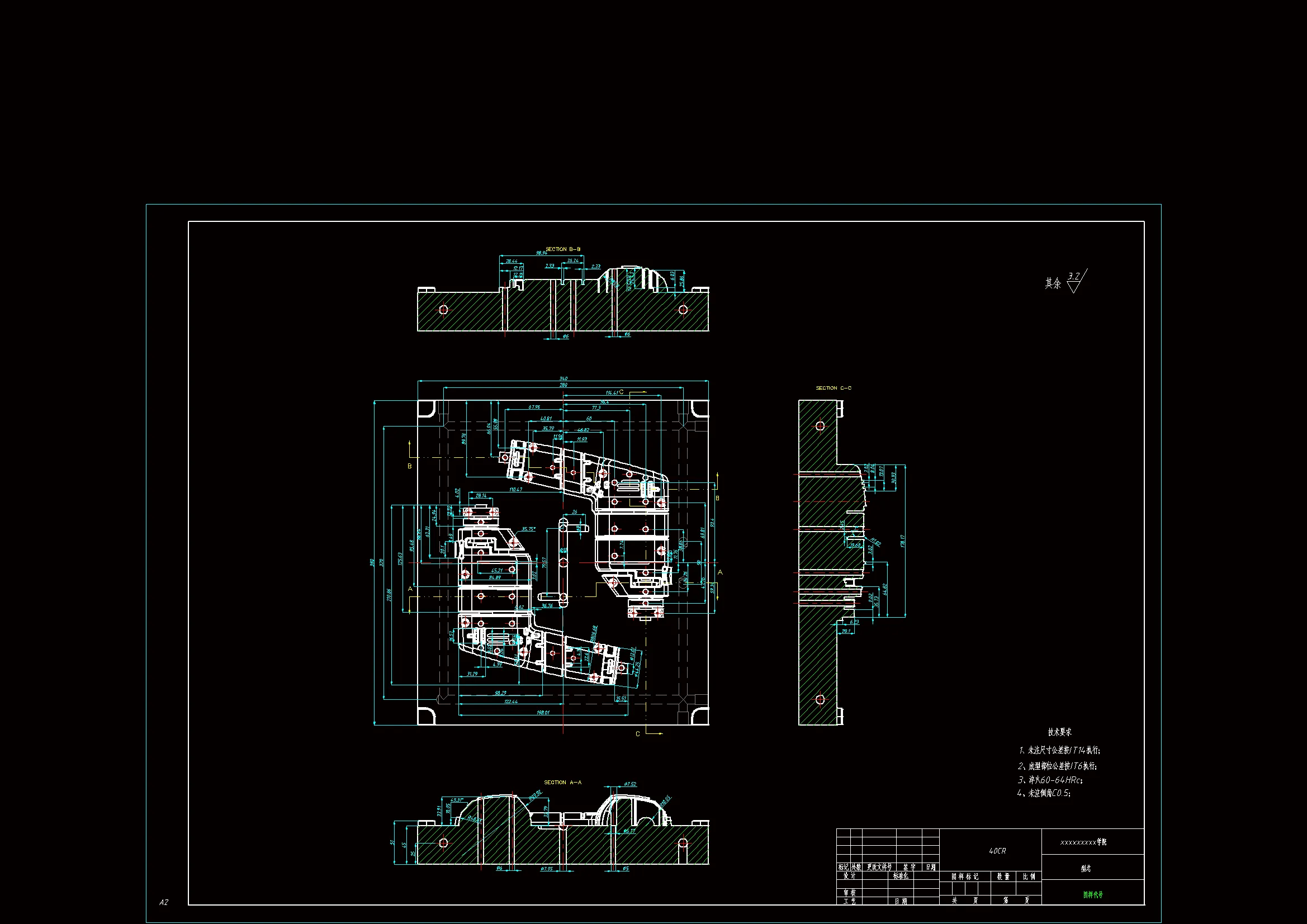Click the green 图样代号 text

coord(1092,894)
